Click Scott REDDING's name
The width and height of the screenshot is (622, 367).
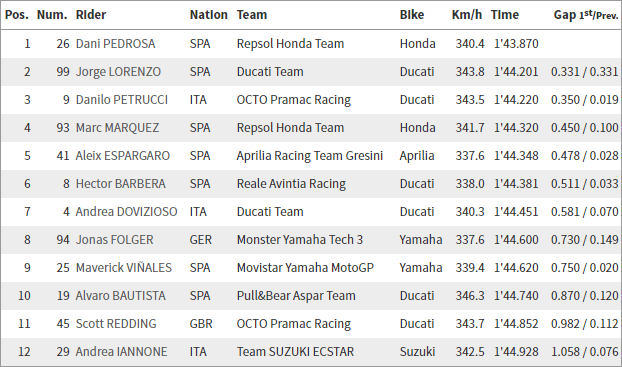click(x=116, y=324)
